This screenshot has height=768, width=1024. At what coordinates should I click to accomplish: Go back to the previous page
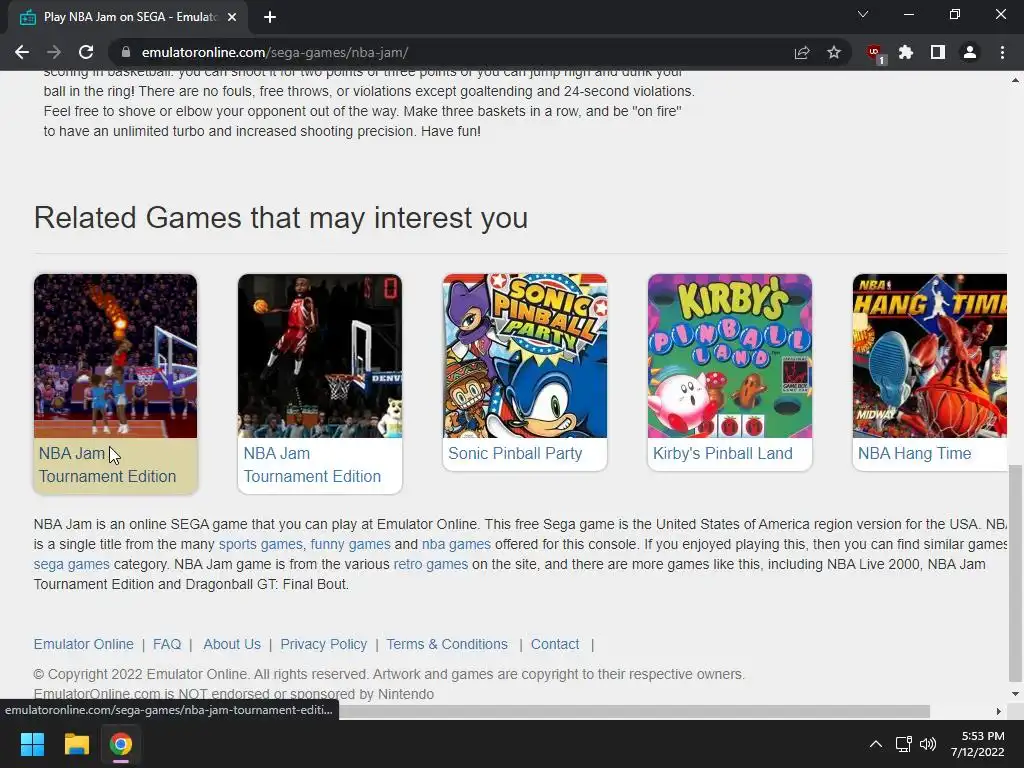(x=22, y=52)
